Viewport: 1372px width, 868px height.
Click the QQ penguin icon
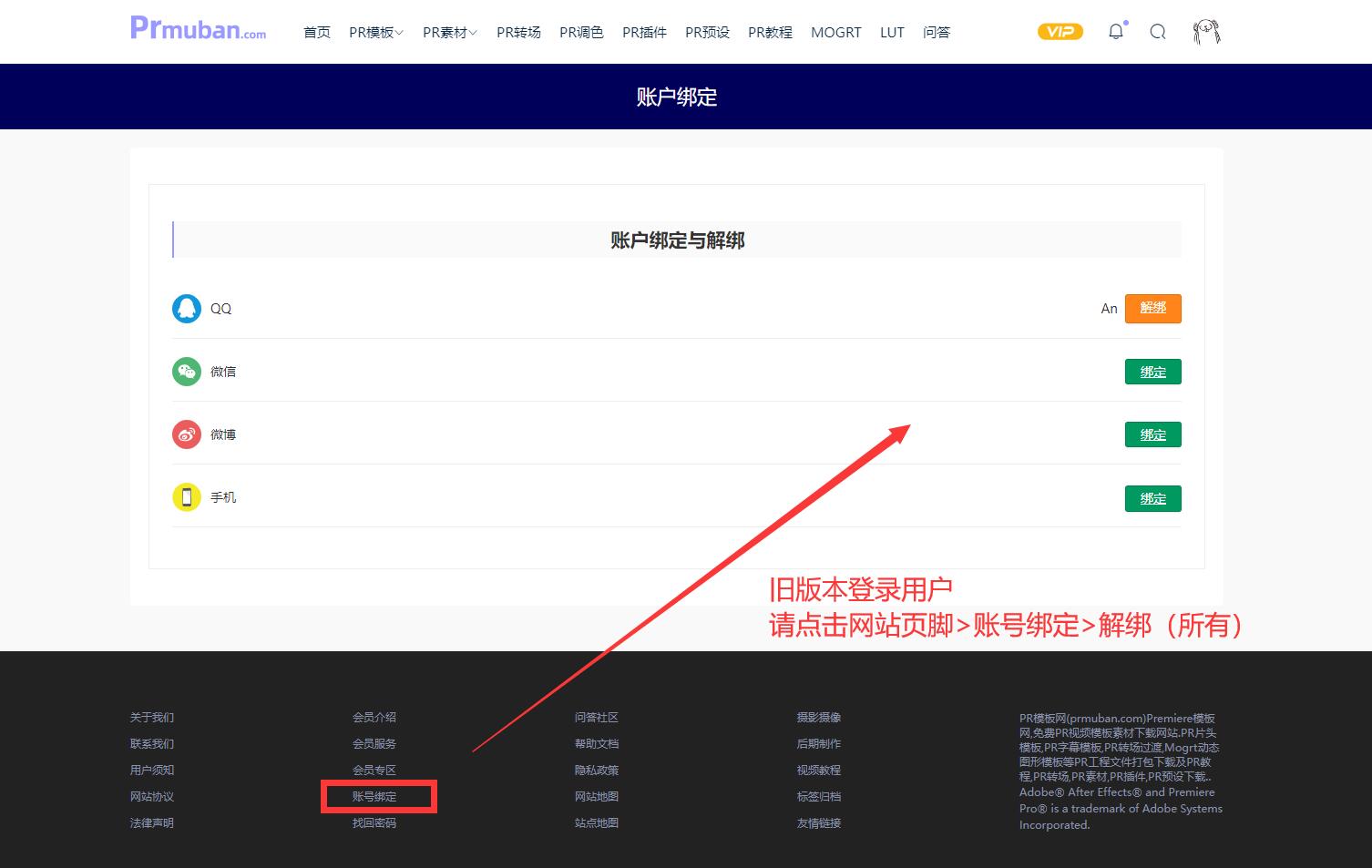tap(186, 308)
